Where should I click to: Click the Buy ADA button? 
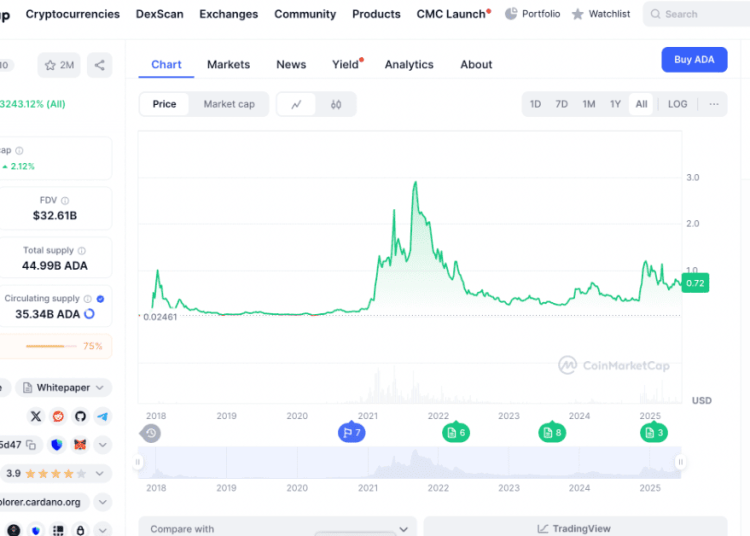pyautogui.click(x=694, y=60)
